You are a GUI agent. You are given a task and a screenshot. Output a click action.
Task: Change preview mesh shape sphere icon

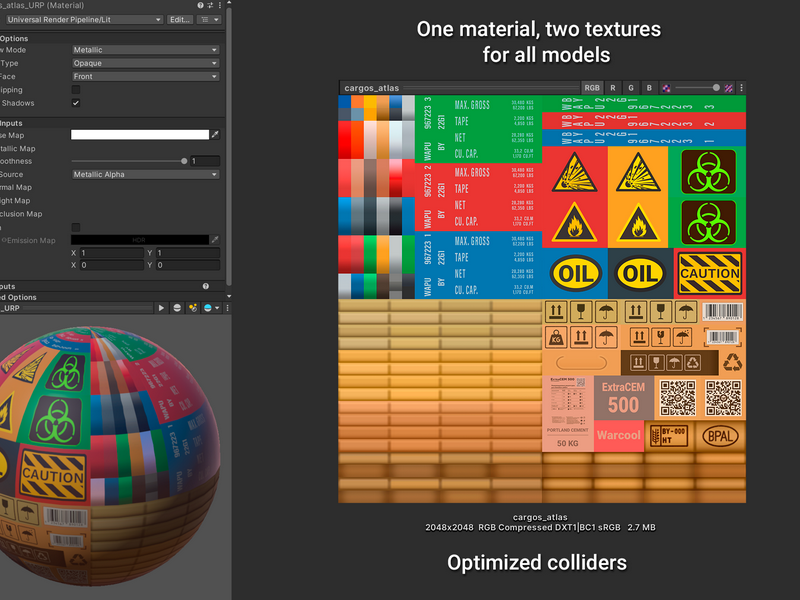point(177,308)
